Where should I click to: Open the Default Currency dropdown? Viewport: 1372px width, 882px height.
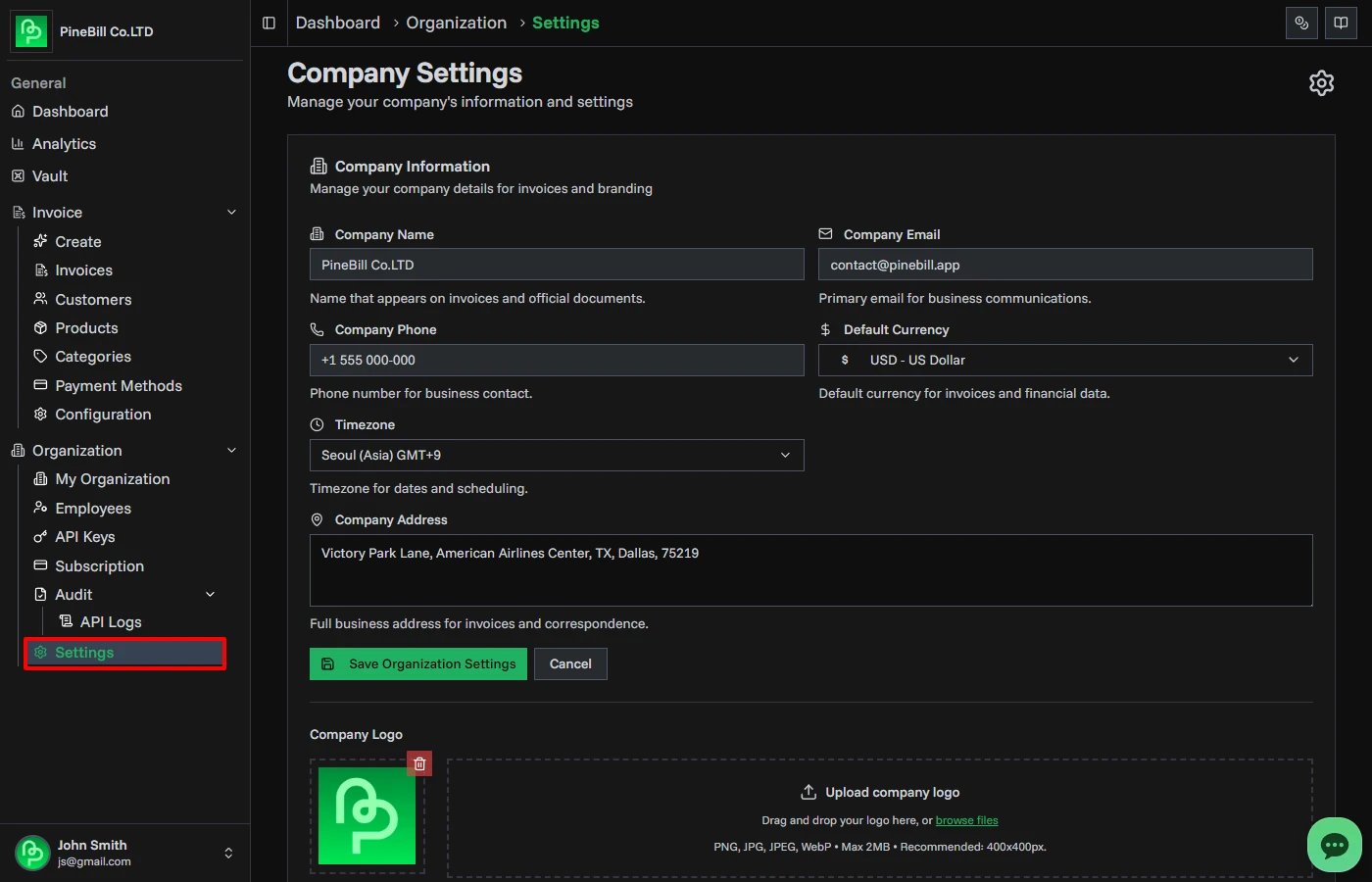coord(1065,360)
